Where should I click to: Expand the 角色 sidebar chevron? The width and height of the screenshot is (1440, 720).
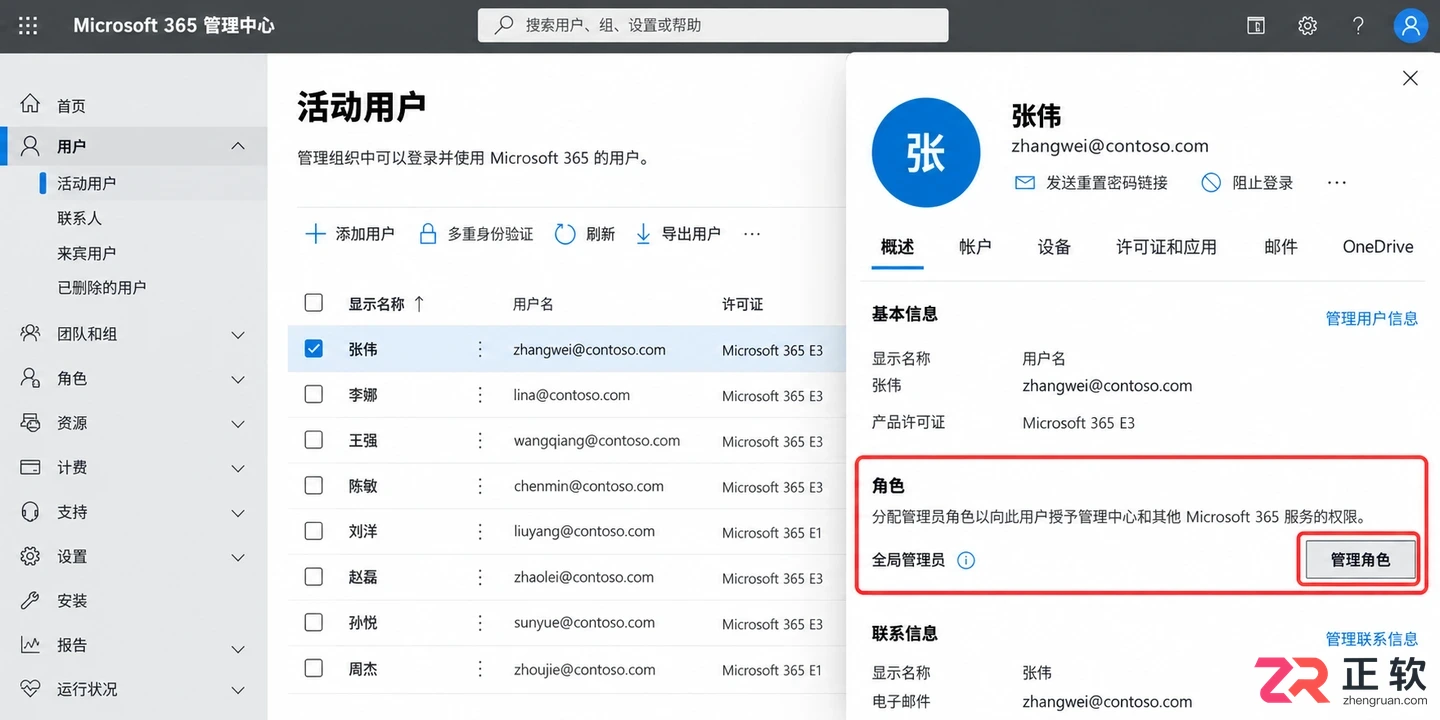pyautogui.click(x=238, y=379)
